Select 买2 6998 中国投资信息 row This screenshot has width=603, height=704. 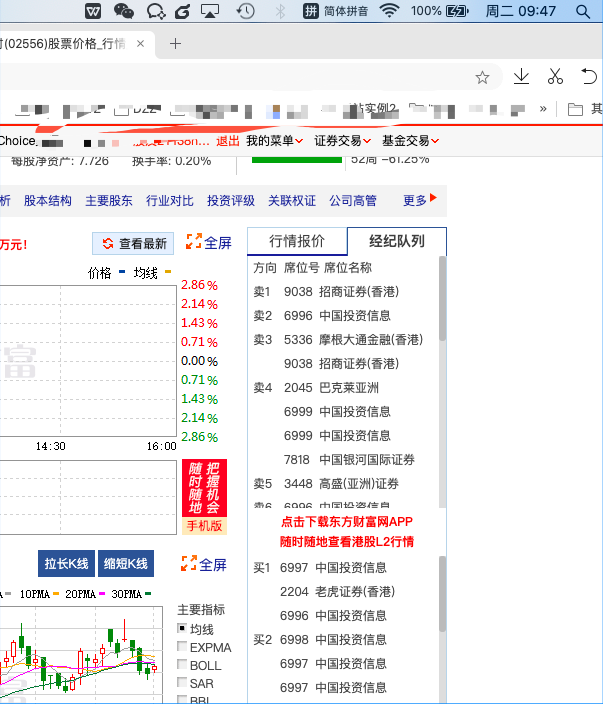[343, 640]
